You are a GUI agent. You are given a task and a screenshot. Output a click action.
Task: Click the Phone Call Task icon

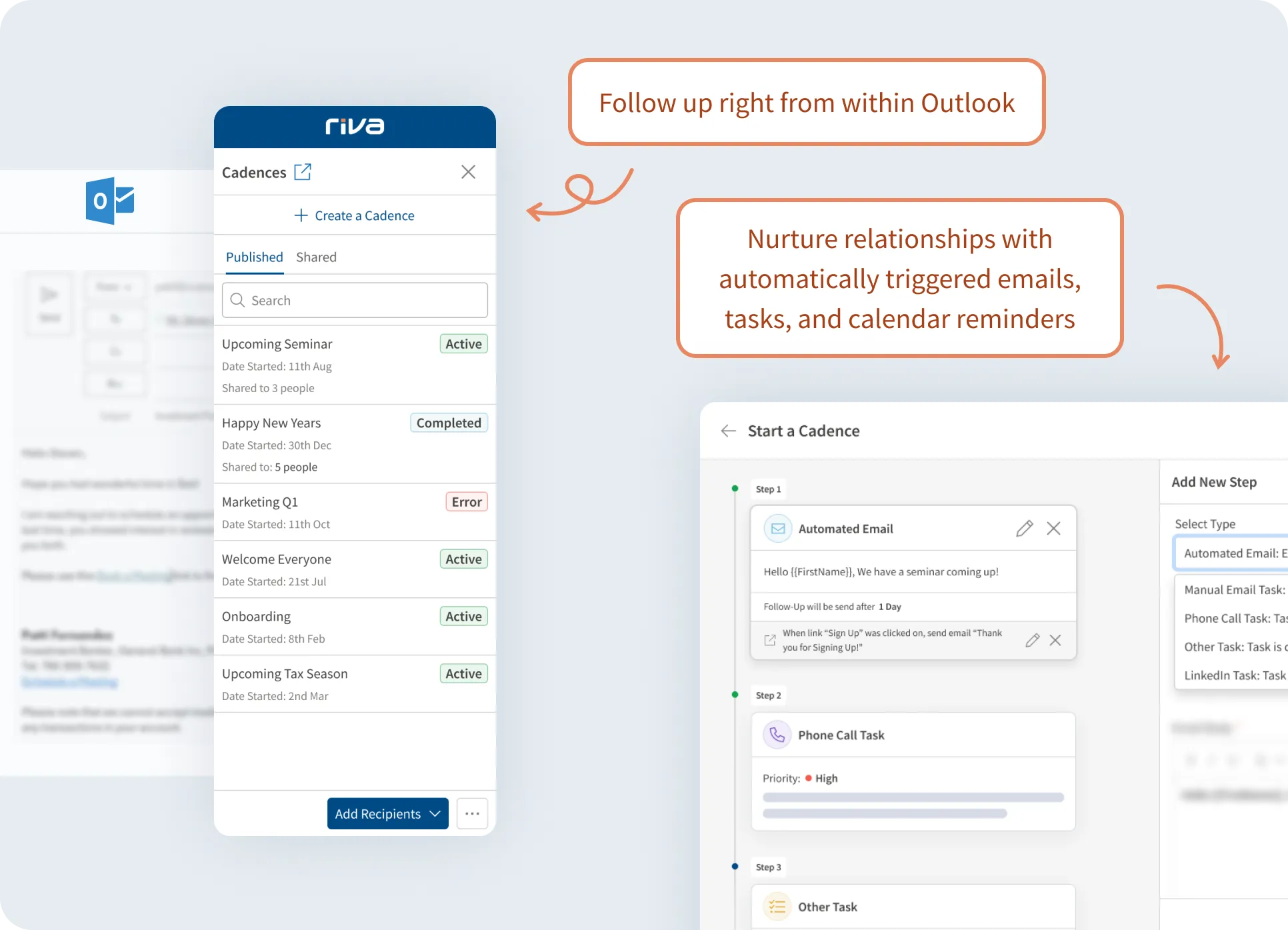[778, 734]
